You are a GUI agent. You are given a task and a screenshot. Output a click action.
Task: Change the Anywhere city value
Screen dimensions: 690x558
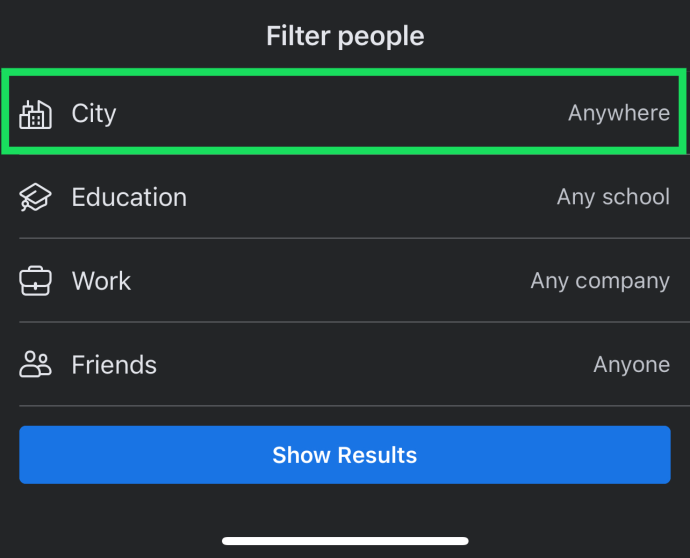tap(619, 113)
